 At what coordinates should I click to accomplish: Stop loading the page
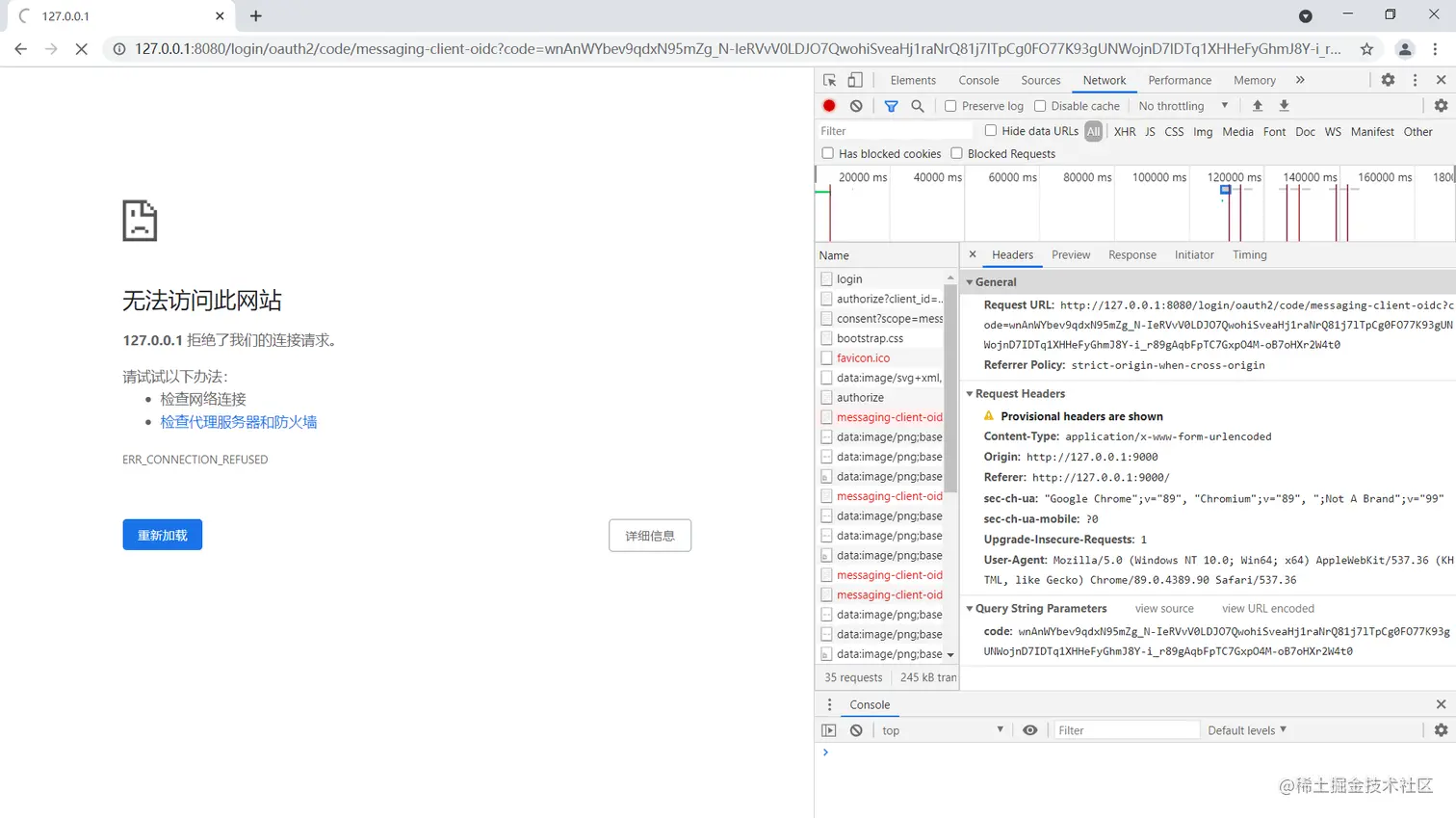(x=81, y=49)
